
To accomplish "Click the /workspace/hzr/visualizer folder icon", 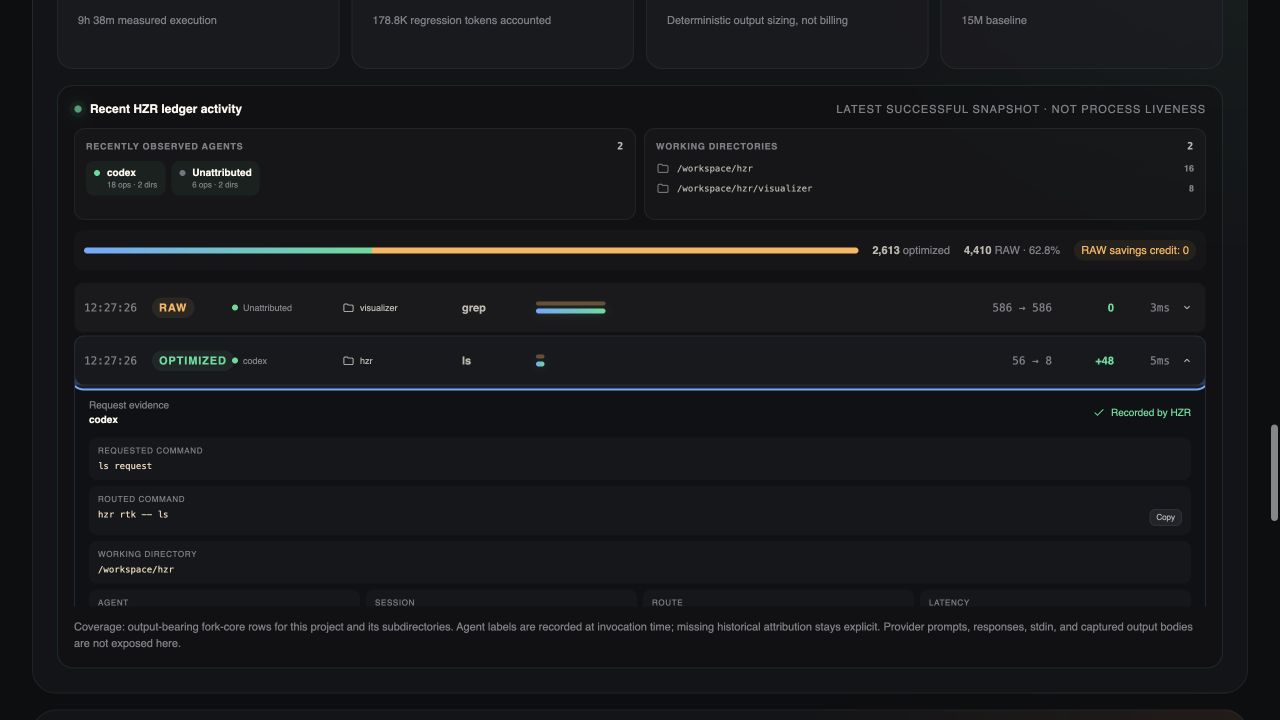I will tap(663, 189).
